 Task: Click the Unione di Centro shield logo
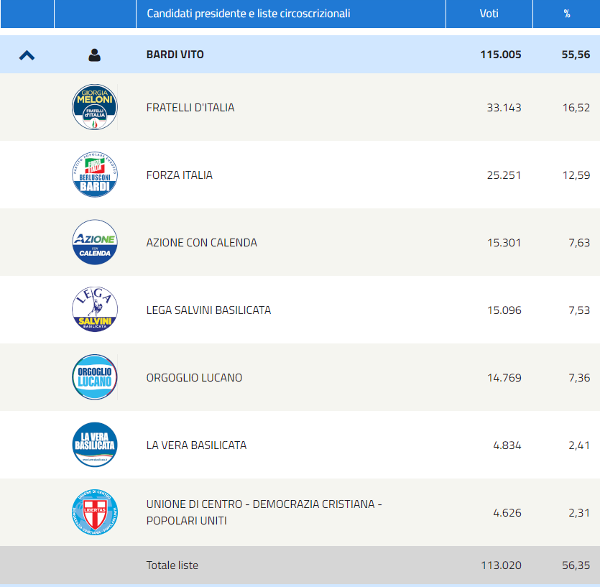(x=95, y=512)
